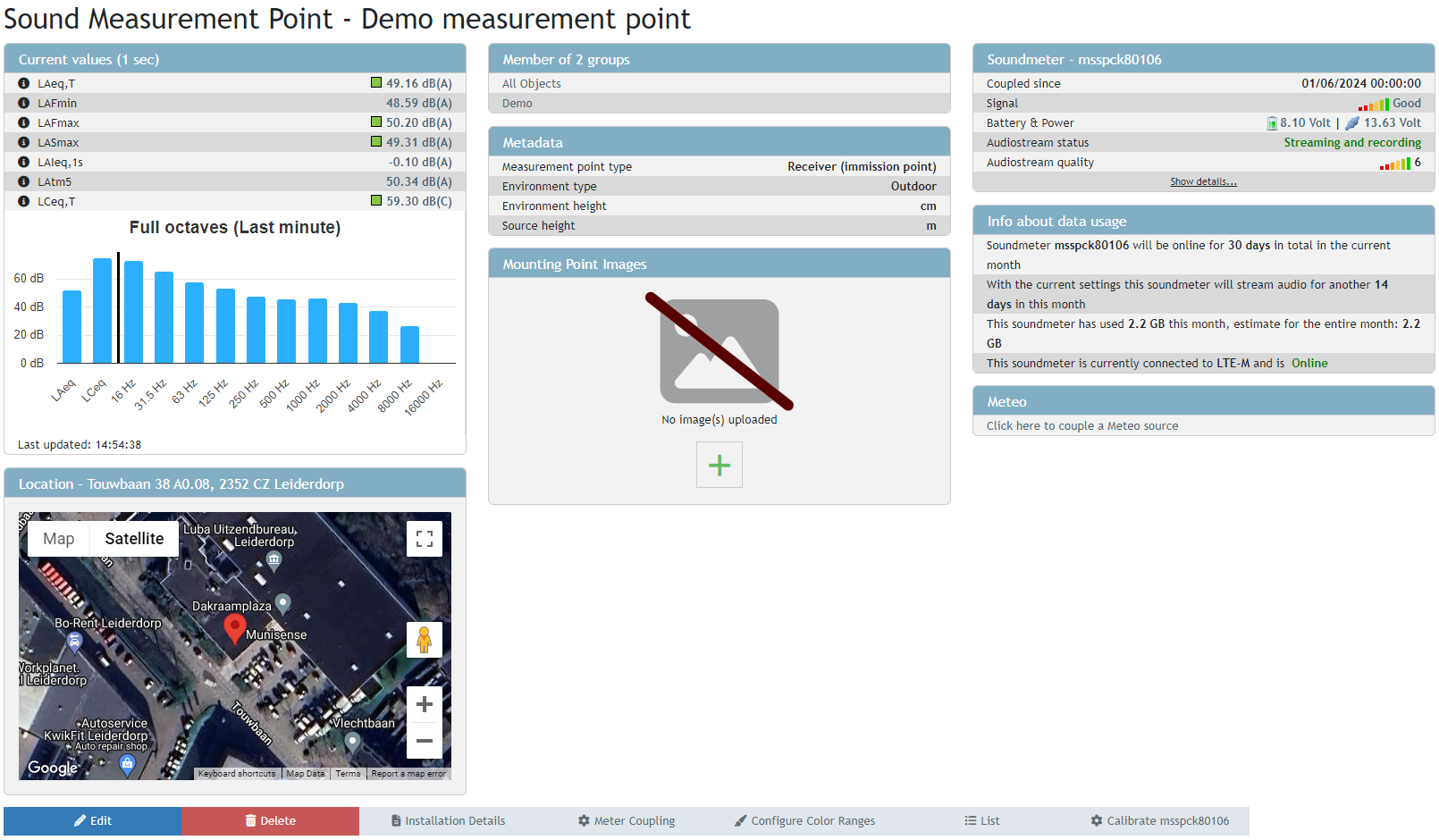This screenshot has height=840, width=1439.
Task: Switch map to Satellite view
Action: (134, 539)
